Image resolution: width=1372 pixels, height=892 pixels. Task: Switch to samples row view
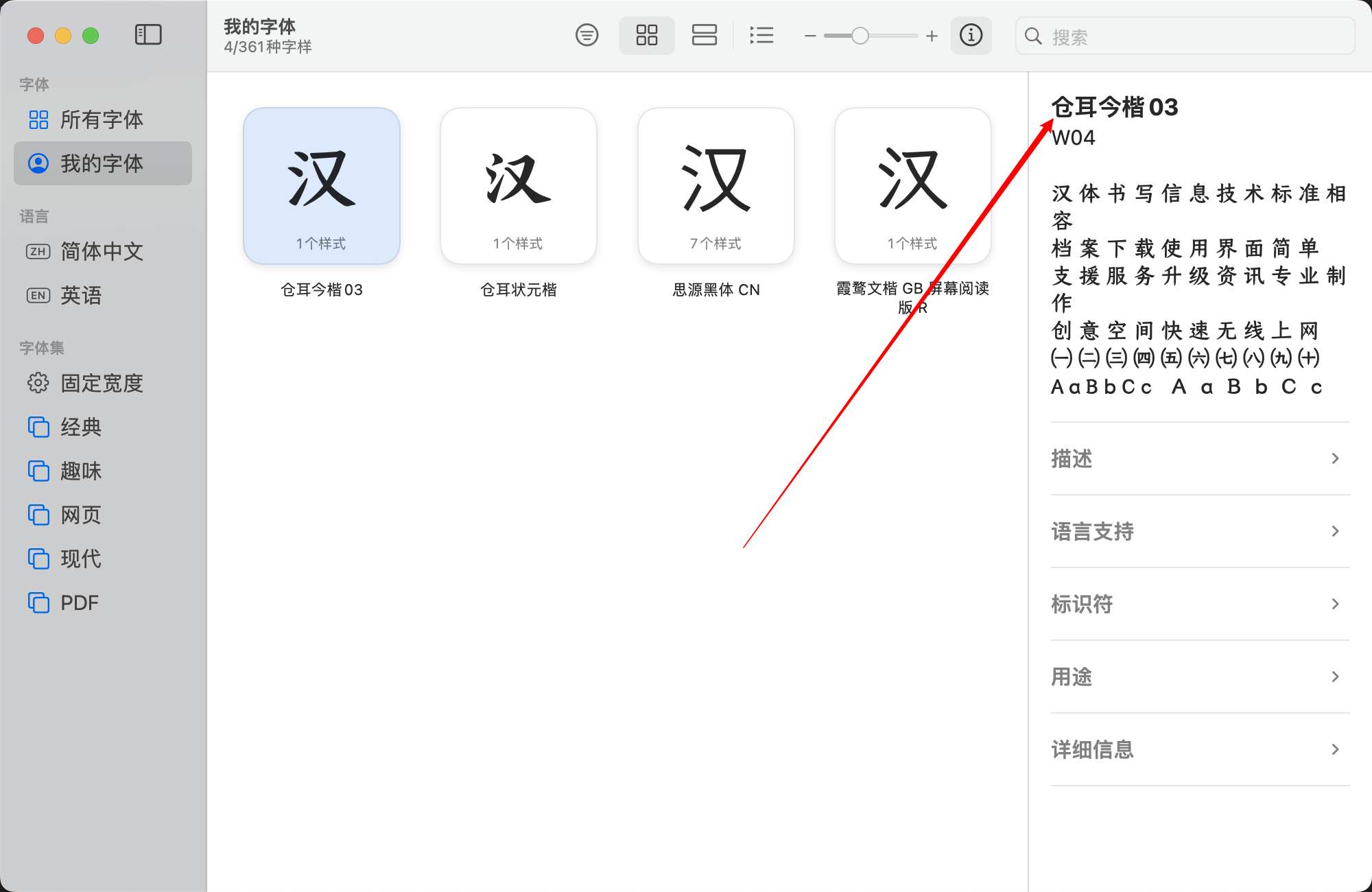click(704, 35)
